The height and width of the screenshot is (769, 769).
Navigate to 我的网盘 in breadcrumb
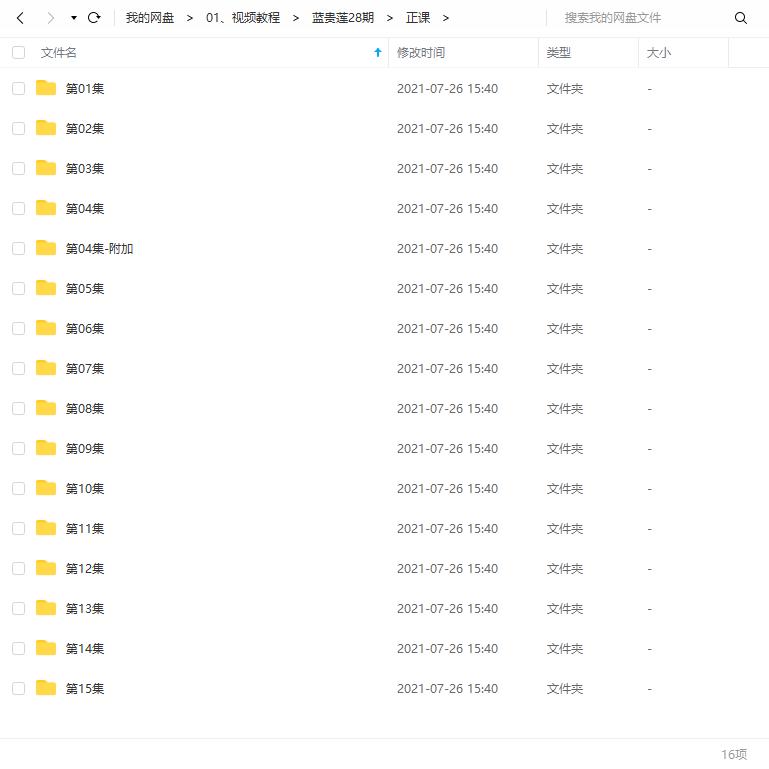(x=150, y=18)
